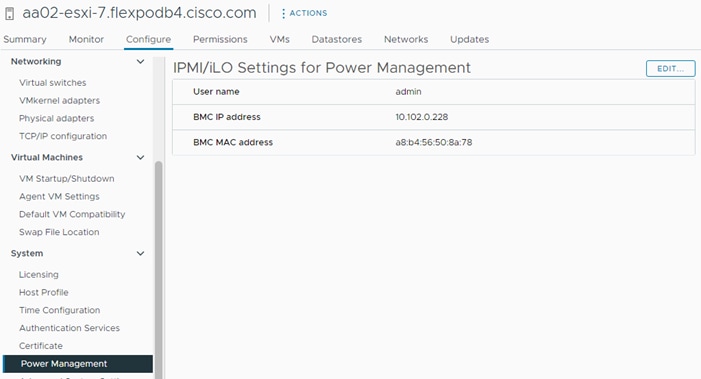
Task: Collapse the System section chevron
Action: 140,253
